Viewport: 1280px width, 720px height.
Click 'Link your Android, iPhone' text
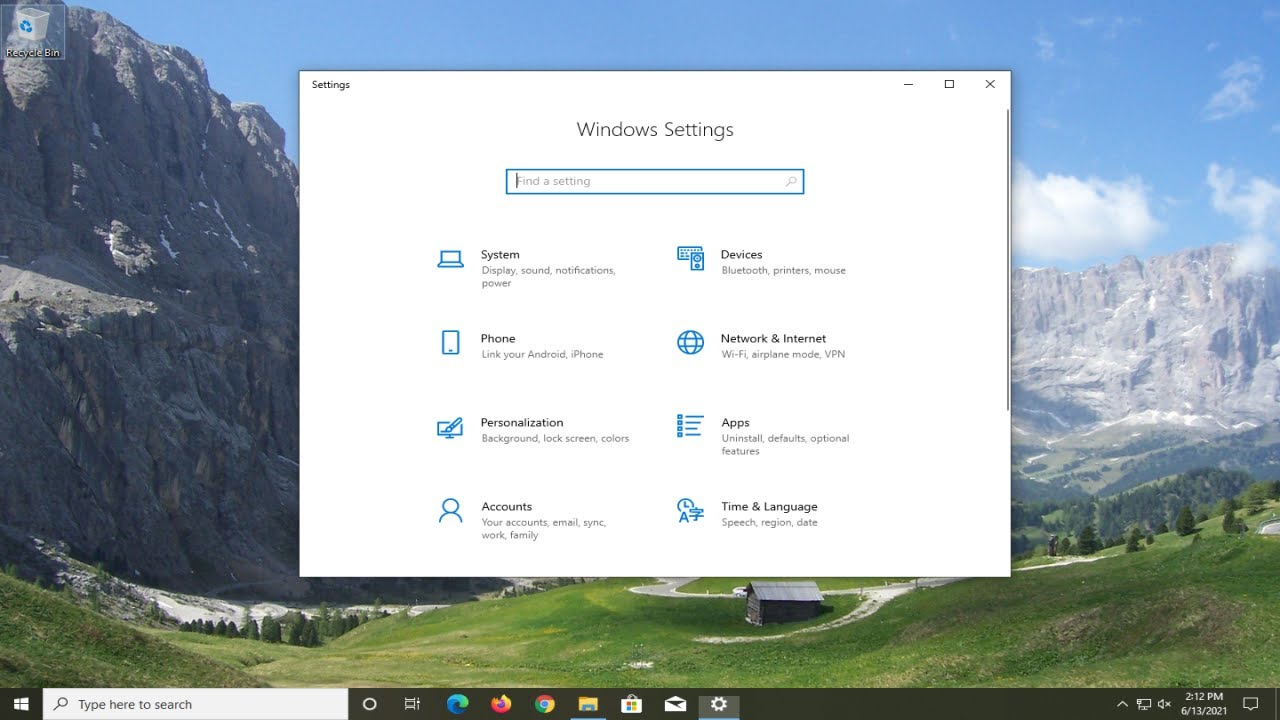(542, 354)
